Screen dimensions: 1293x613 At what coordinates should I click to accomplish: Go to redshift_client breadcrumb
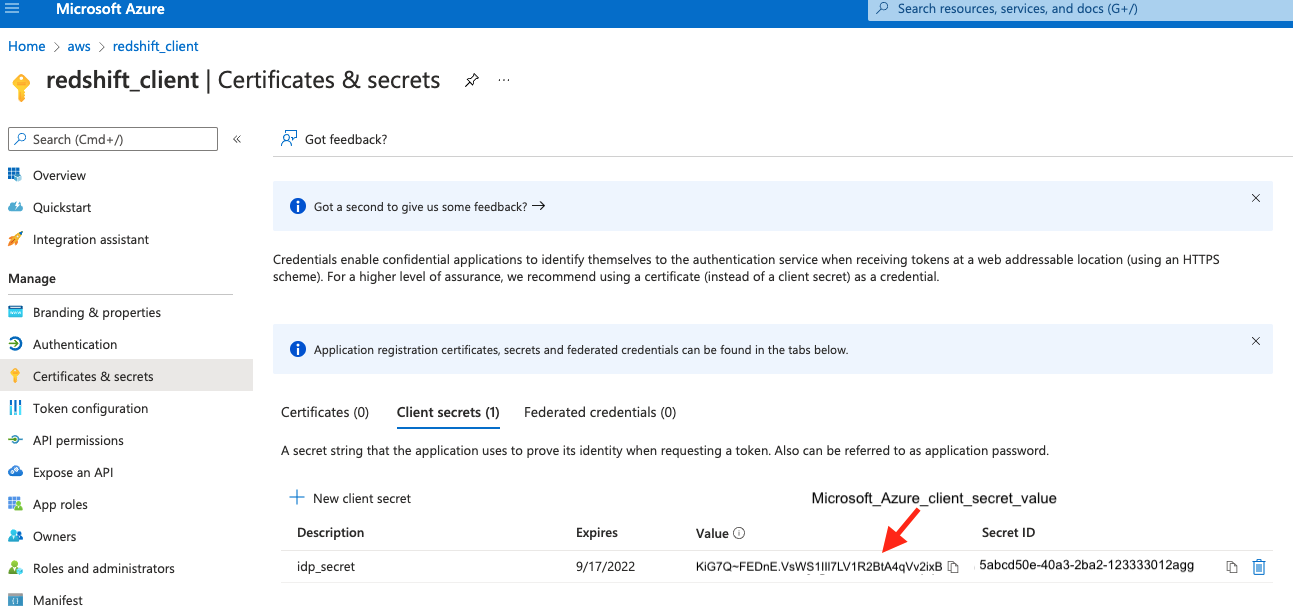point(156,46)
